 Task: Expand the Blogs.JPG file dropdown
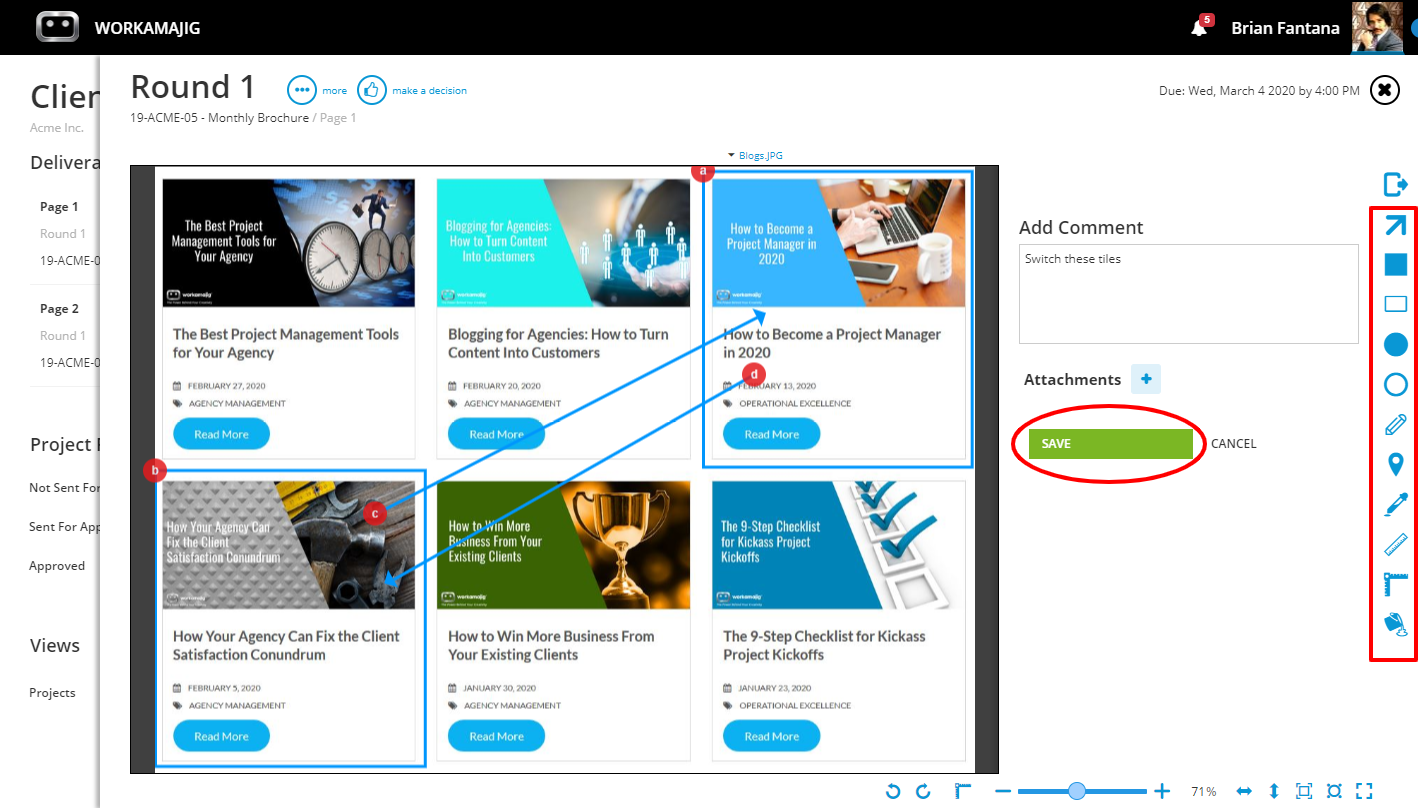(755, 155)
